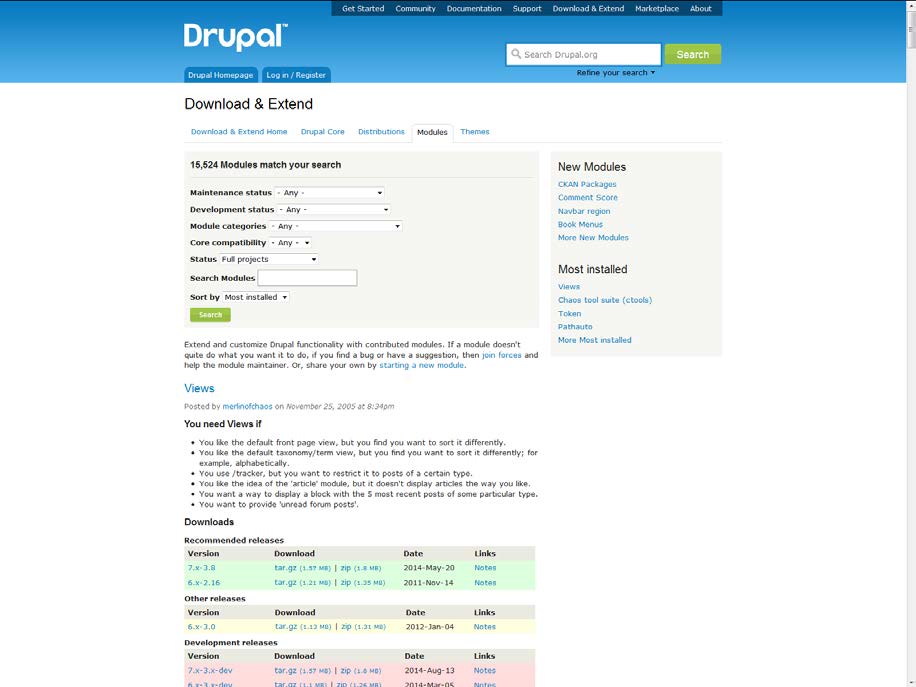Open the Sort by Most installed dropdown
The image size is (916, 687).
[x=256, y=297]
